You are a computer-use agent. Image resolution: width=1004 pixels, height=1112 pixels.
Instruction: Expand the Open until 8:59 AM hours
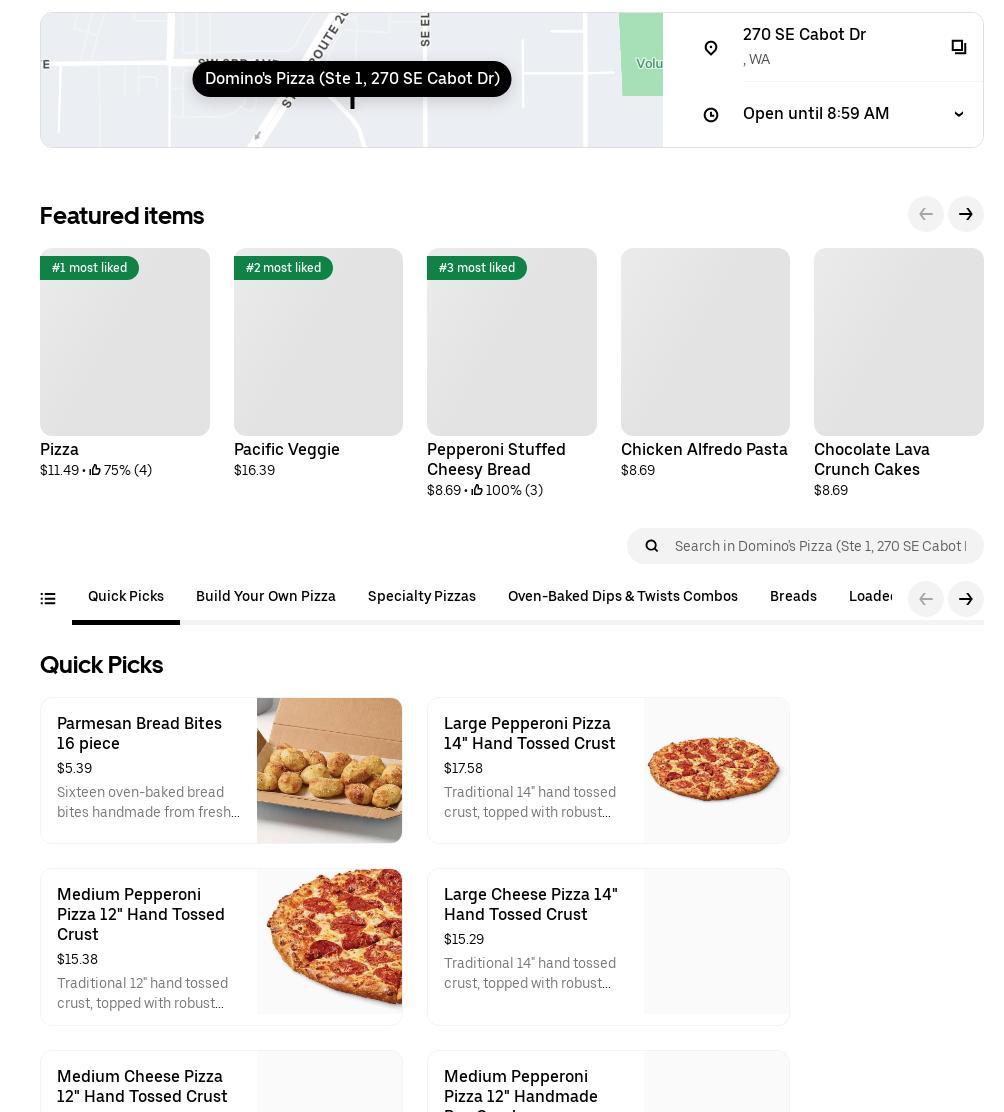click(958, 114)
